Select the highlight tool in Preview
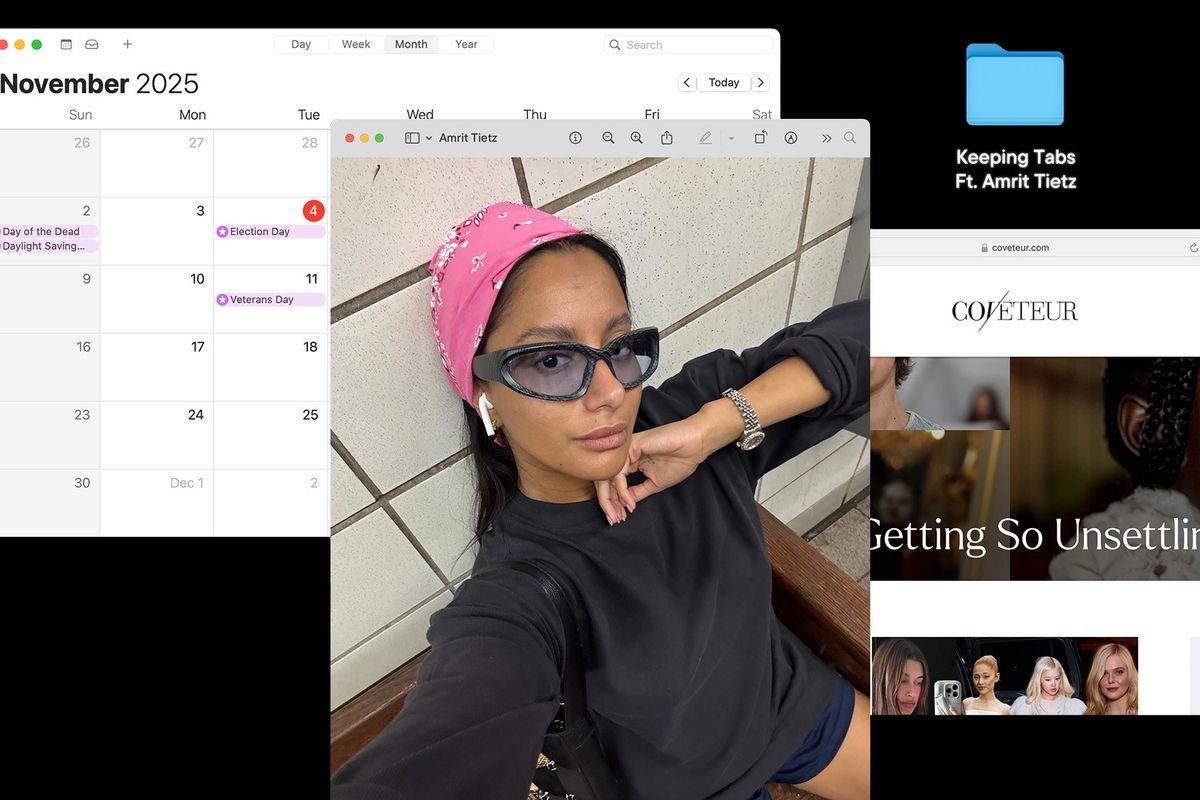Viewport: 1200px width, 800px height. [x=790, y=137]
